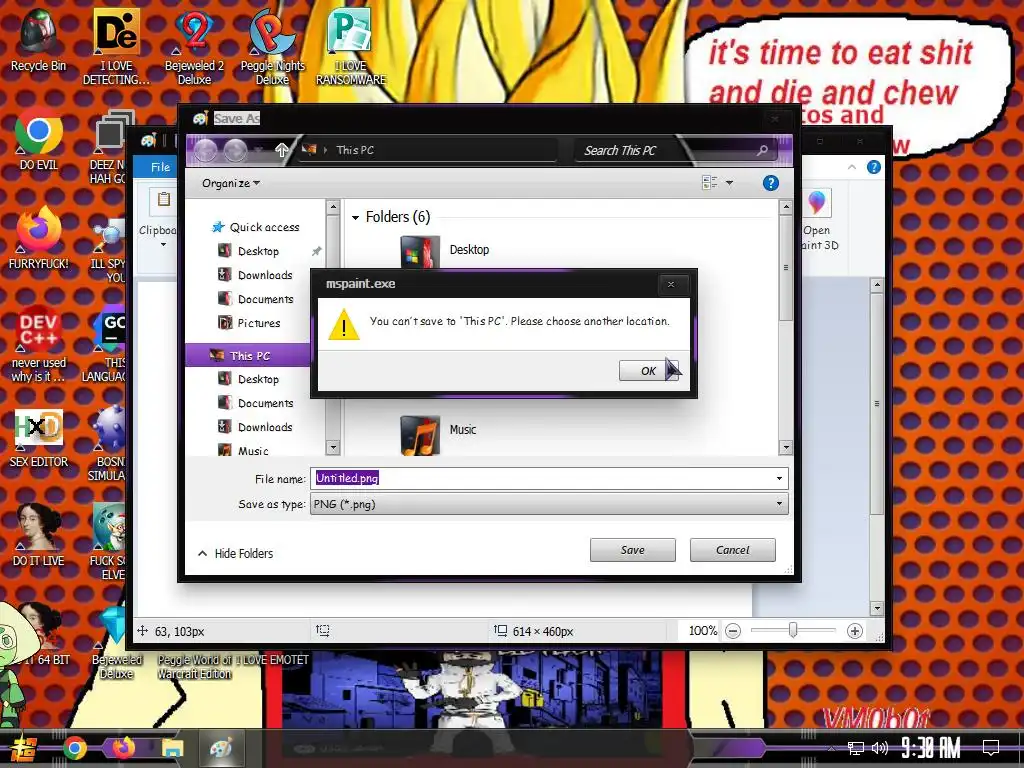Click the Start button on taskbar
The image size is (1024, 768).
click(x=22, y=748)
